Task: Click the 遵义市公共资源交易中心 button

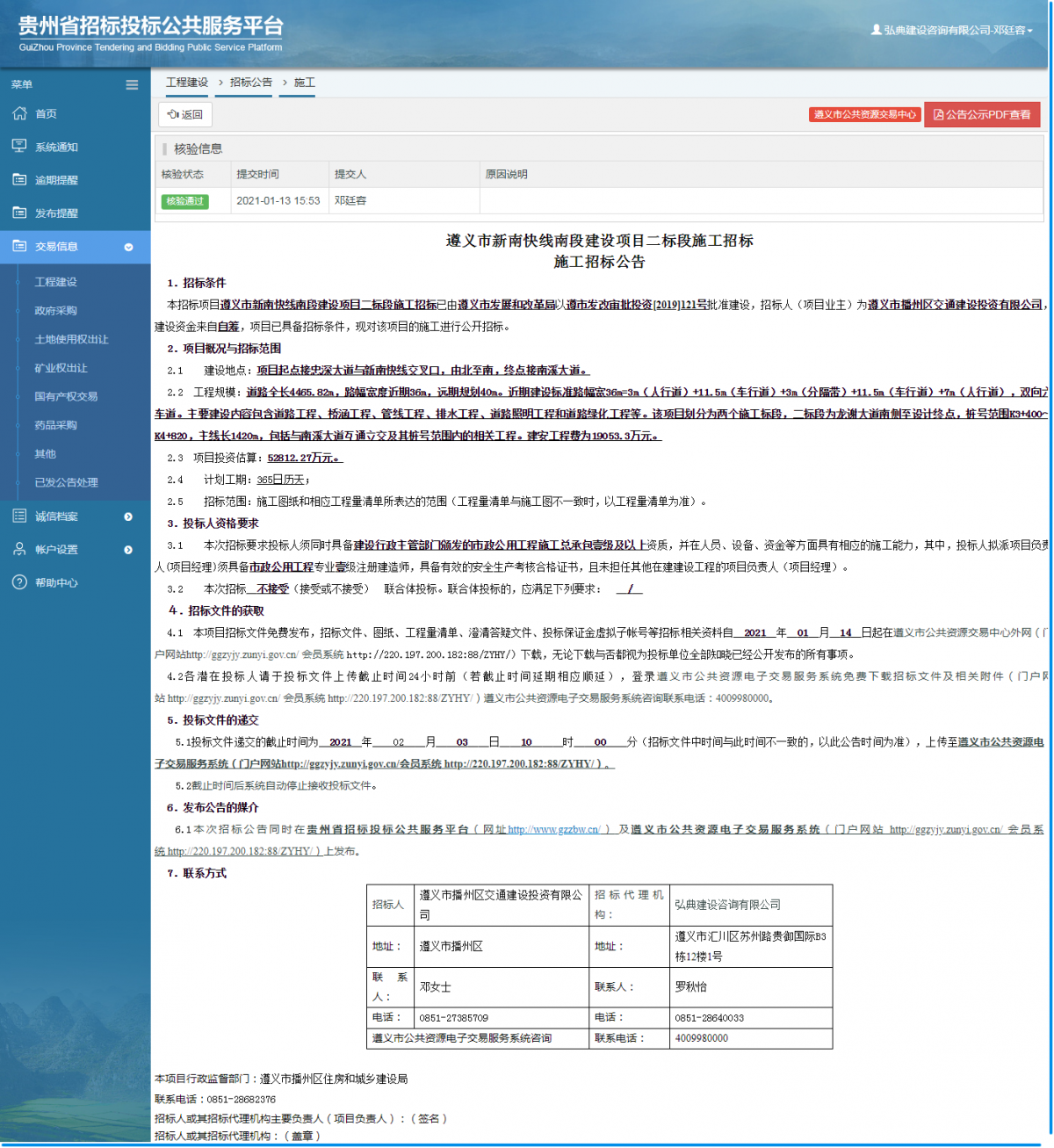Action: click(864, 114)
